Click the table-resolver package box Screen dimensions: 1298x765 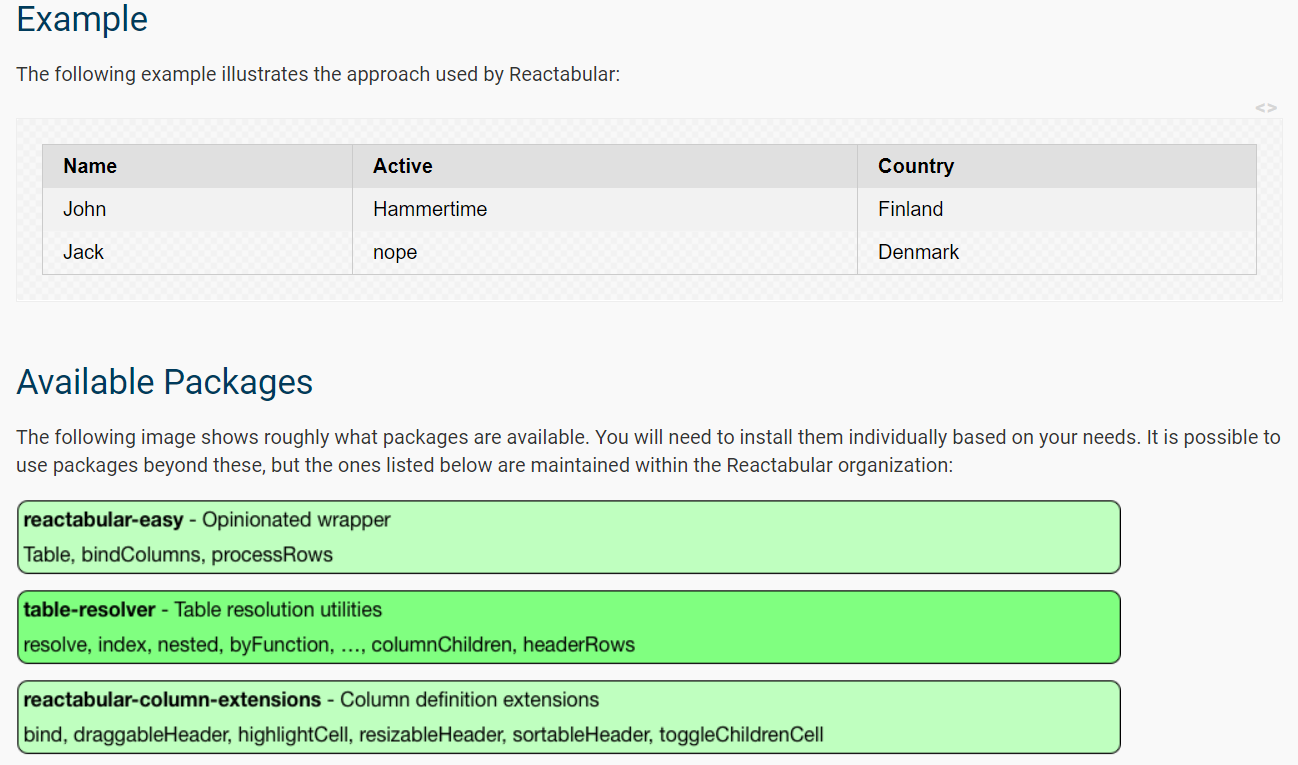tap(569, 627)
